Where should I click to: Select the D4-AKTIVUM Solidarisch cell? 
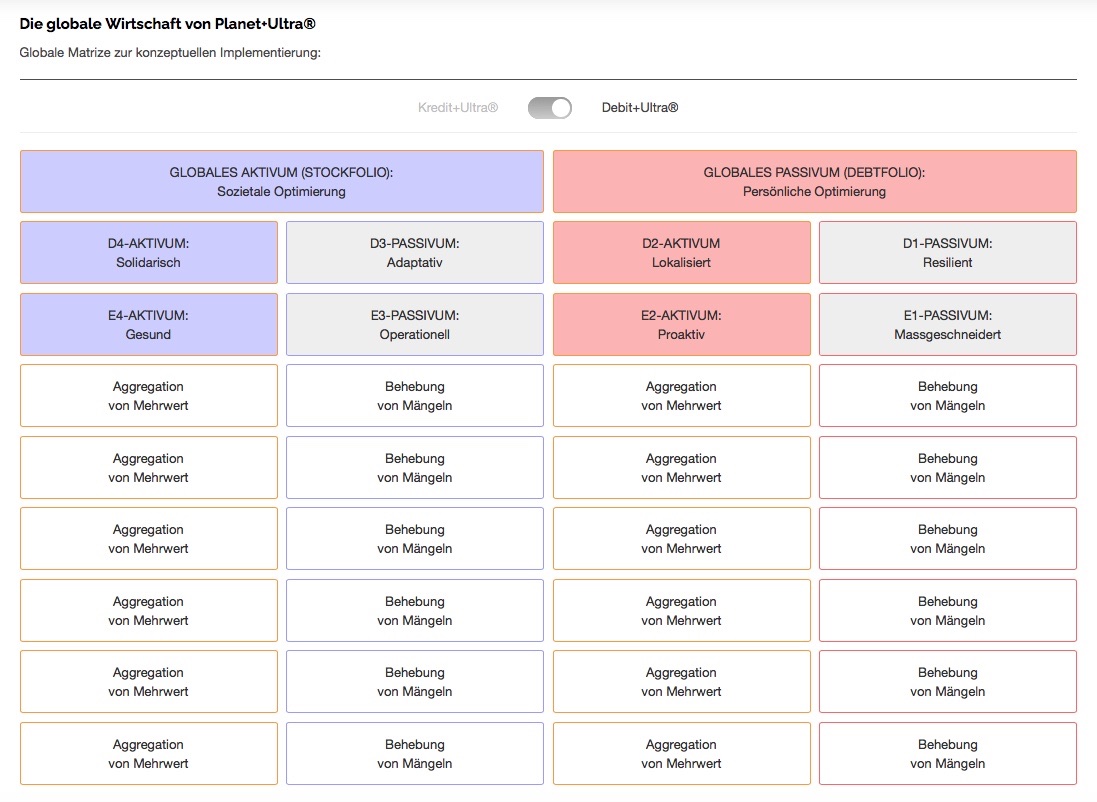pos(149,253)
